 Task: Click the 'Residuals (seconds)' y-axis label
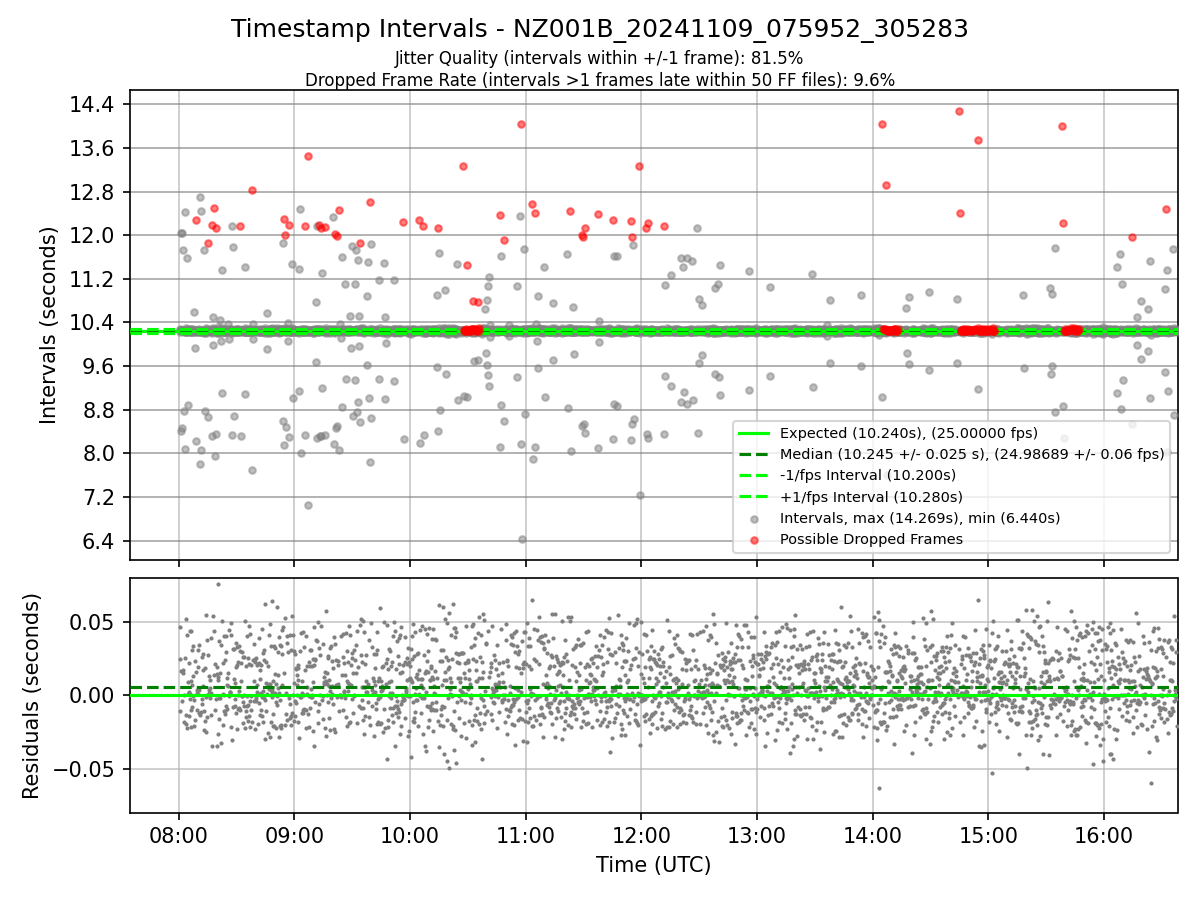tap(32, 696)
